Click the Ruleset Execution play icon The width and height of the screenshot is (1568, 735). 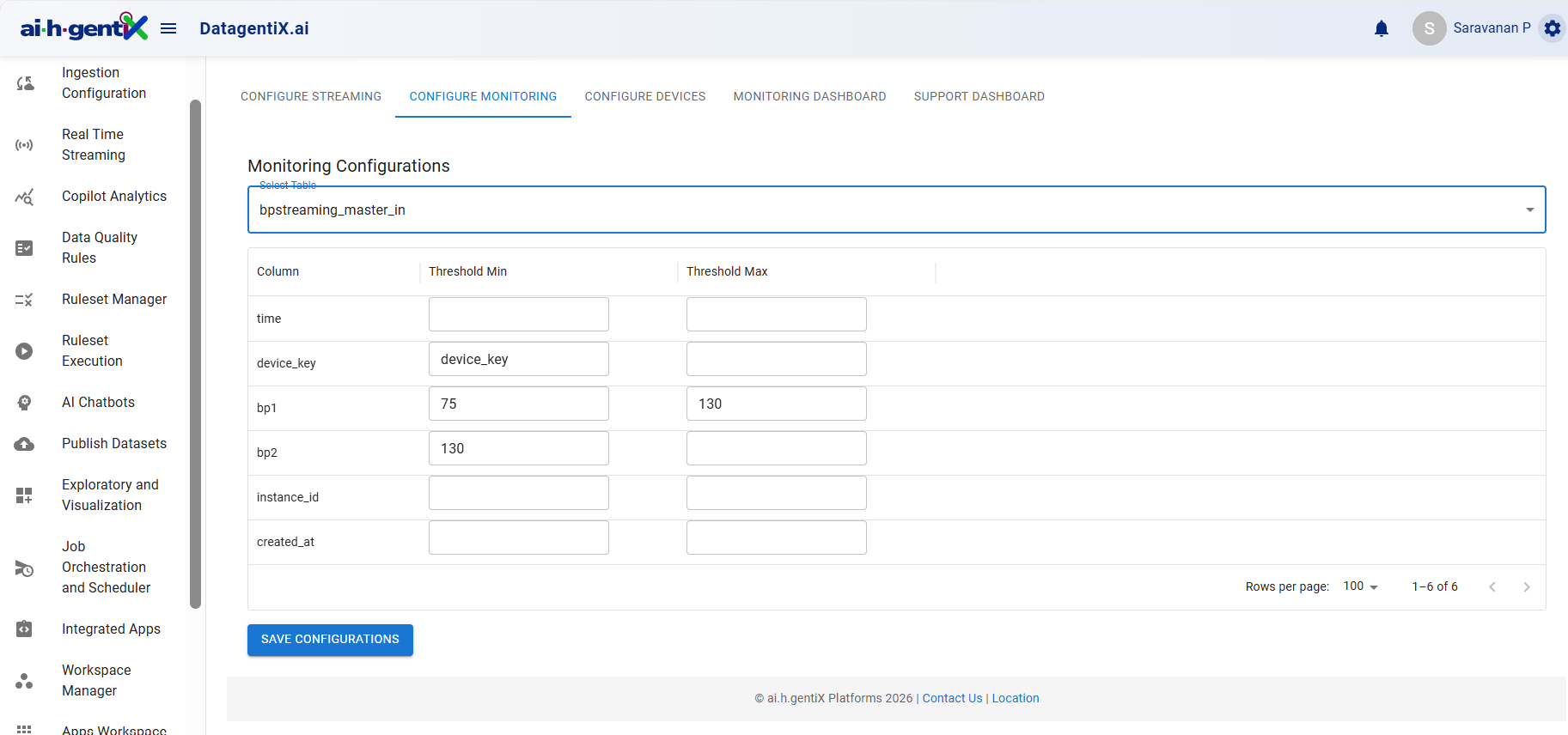click(x=24, y=351)
